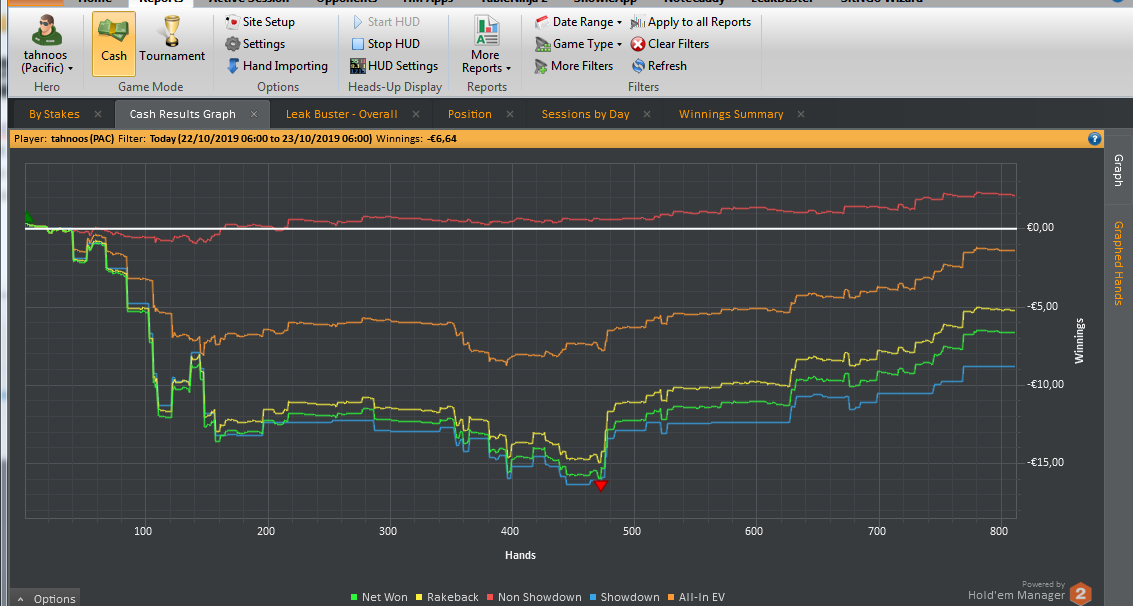Expand the Options panel at bottom left
The width and height of the screenshot is (1133, 606).
[46, 599]
